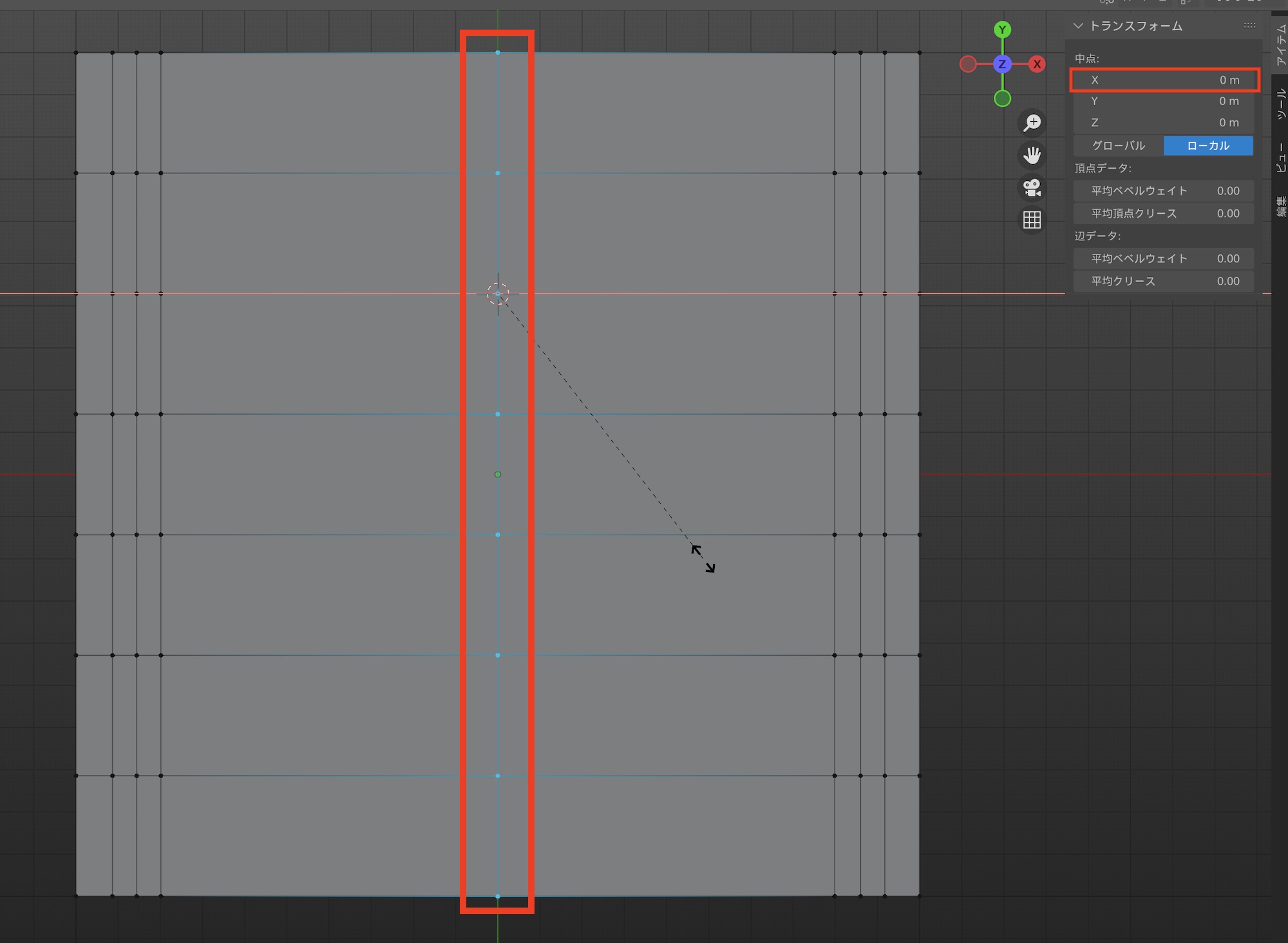Image resolution: width=1288 pixels, height=943 pixels.
Task: Click the pan view hand icon
Action: (1032, 155)
